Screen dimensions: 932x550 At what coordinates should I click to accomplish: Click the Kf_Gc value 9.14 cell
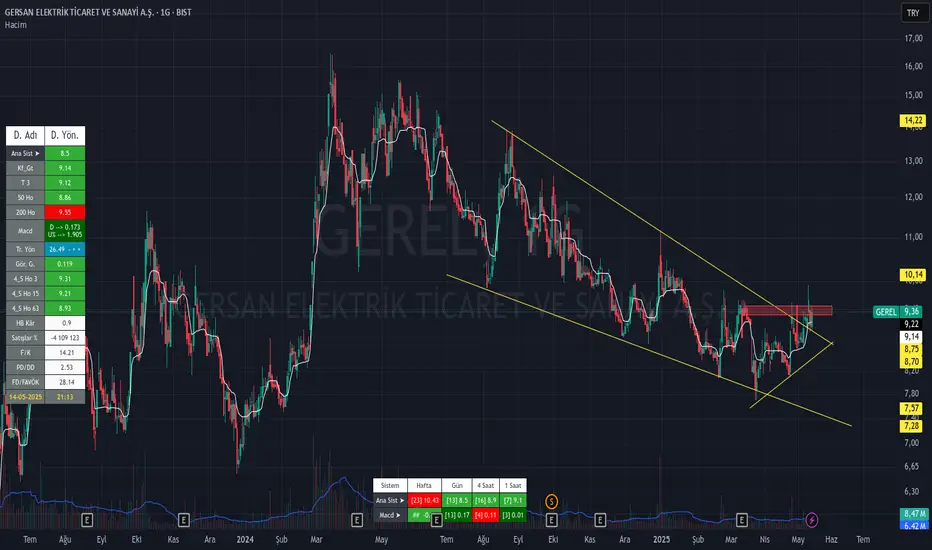pos(65,168)
